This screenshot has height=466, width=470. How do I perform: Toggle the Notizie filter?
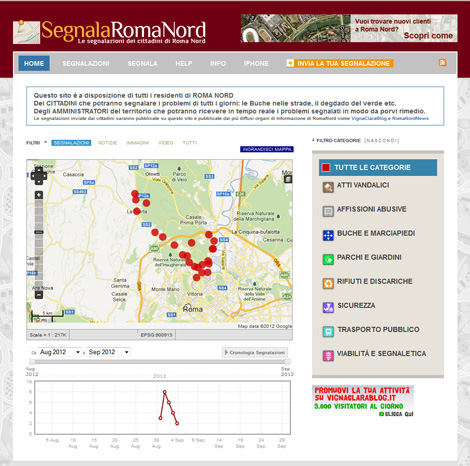coord(107,143)
